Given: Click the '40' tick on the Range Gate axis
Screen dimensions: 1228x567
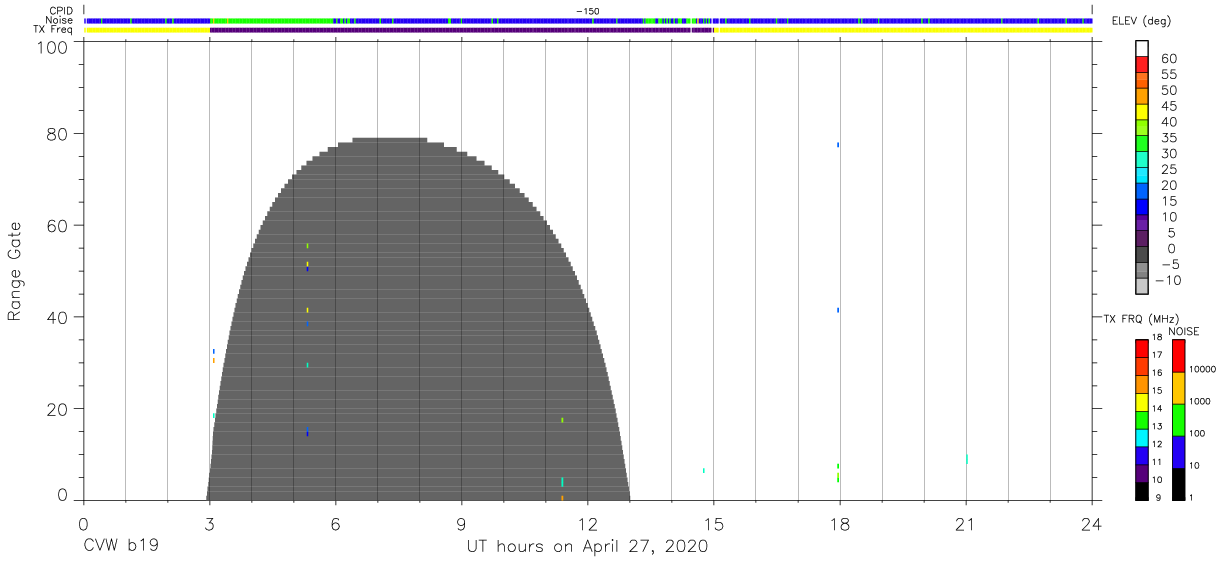Looking at the screenshot, I should [x=58, y=317].
